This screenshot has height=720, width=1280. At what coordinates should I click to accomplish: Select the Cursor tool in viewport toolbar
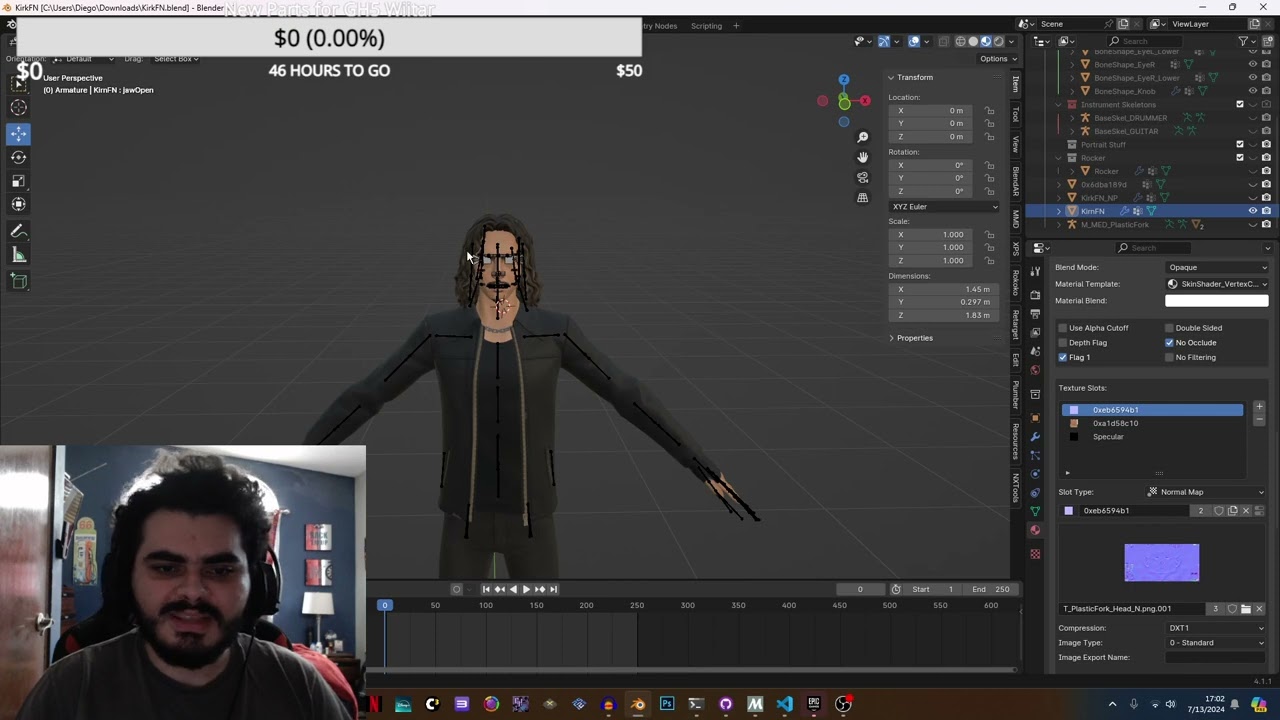tap(19, 107)
